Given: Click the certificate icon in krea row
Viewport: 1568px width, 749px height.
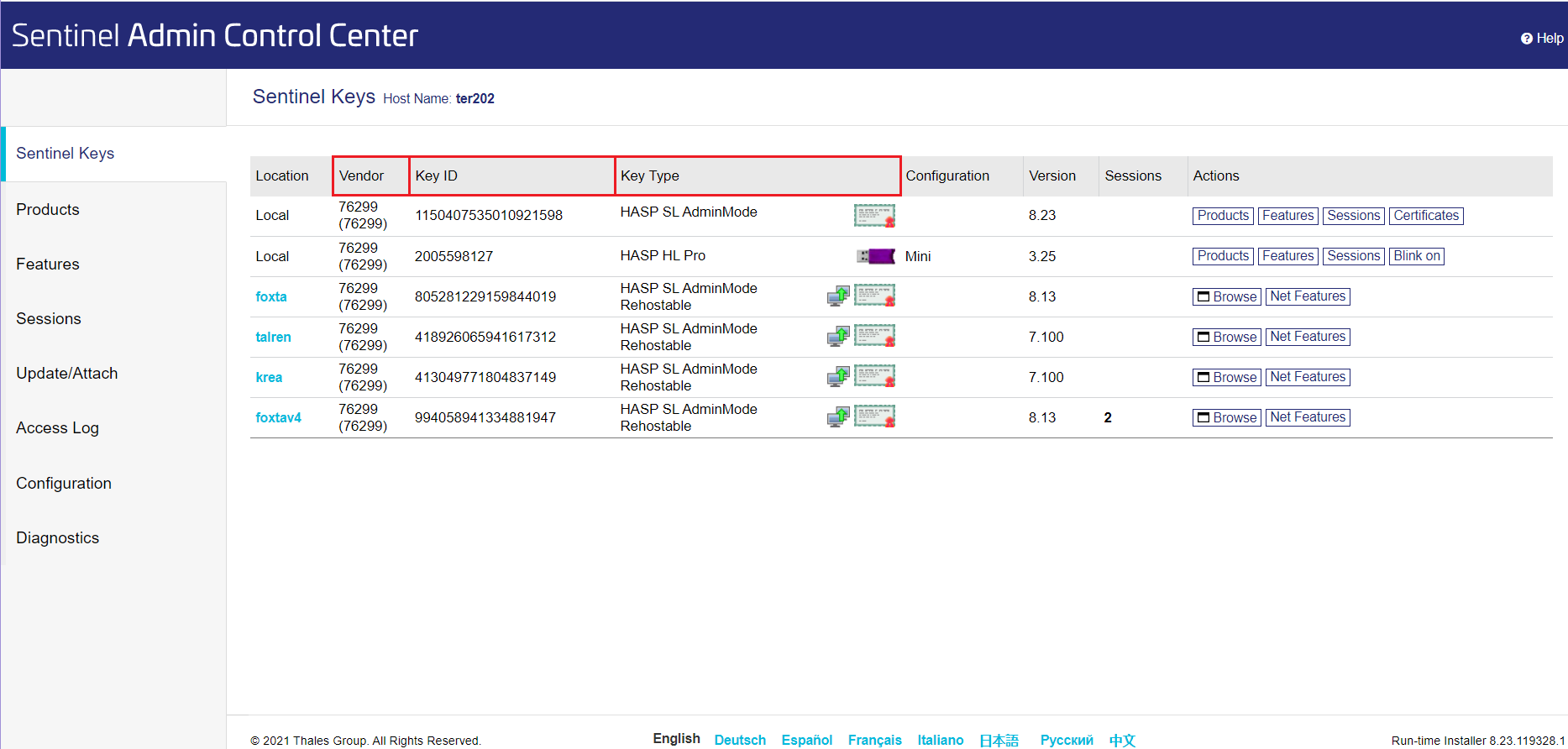Looking at the screenshot, I should 874,376.
